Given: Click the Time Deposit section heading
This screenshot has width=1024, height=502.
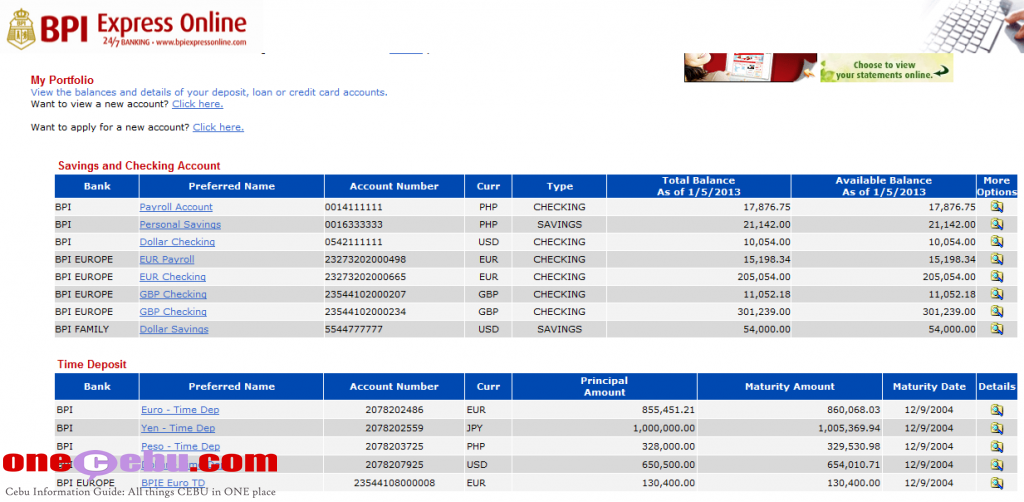Looking at the screenshot, I should coord(92,364).
